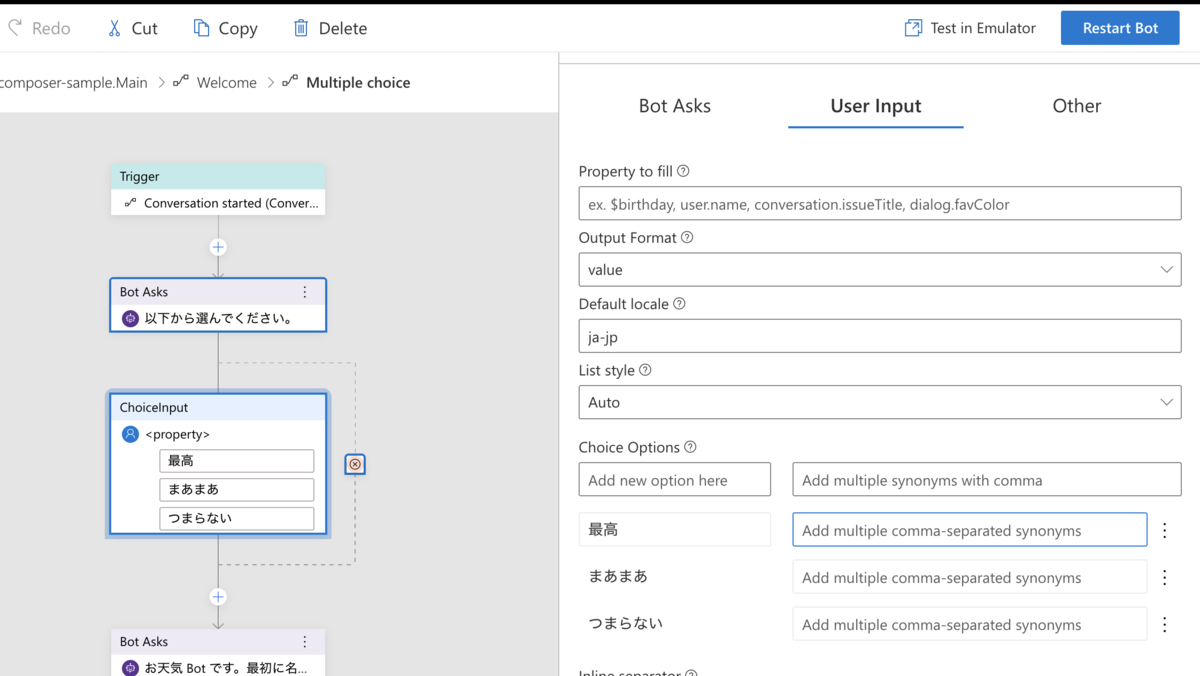Click Test in Emulator
Screen dimensions: 1200x676
(x=970, y=28)
